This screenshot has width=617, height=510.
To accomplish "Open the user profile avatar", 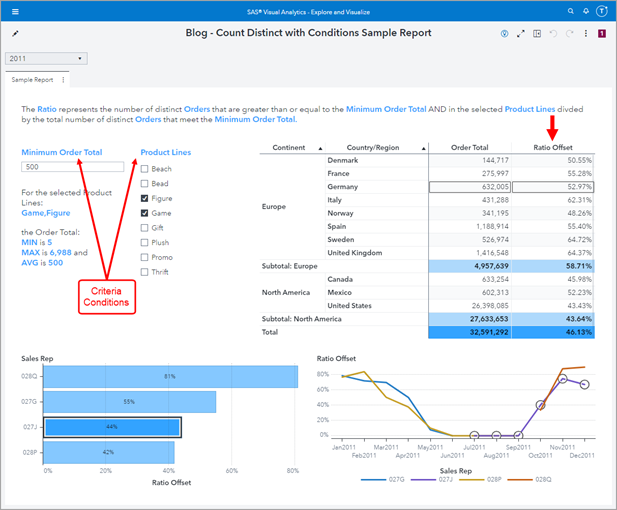I will coord(601,10).
